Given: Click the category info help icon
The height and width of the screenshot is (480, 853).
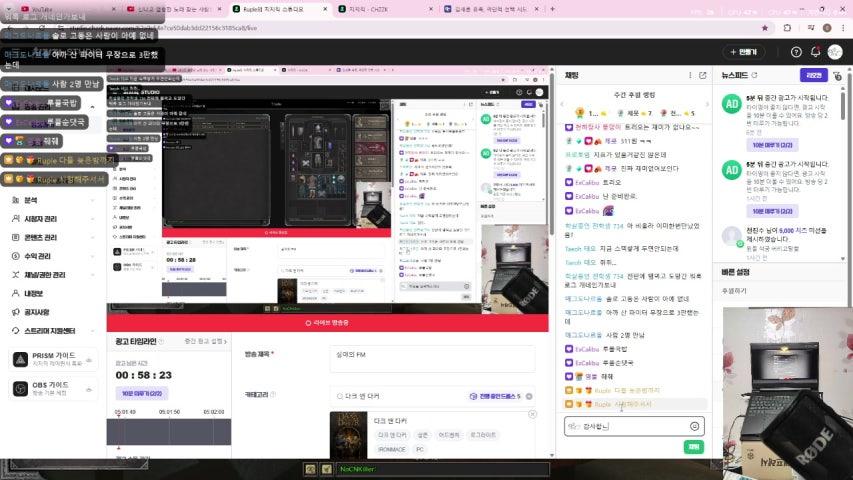Looking at the screenshot, I should [273, 395].
